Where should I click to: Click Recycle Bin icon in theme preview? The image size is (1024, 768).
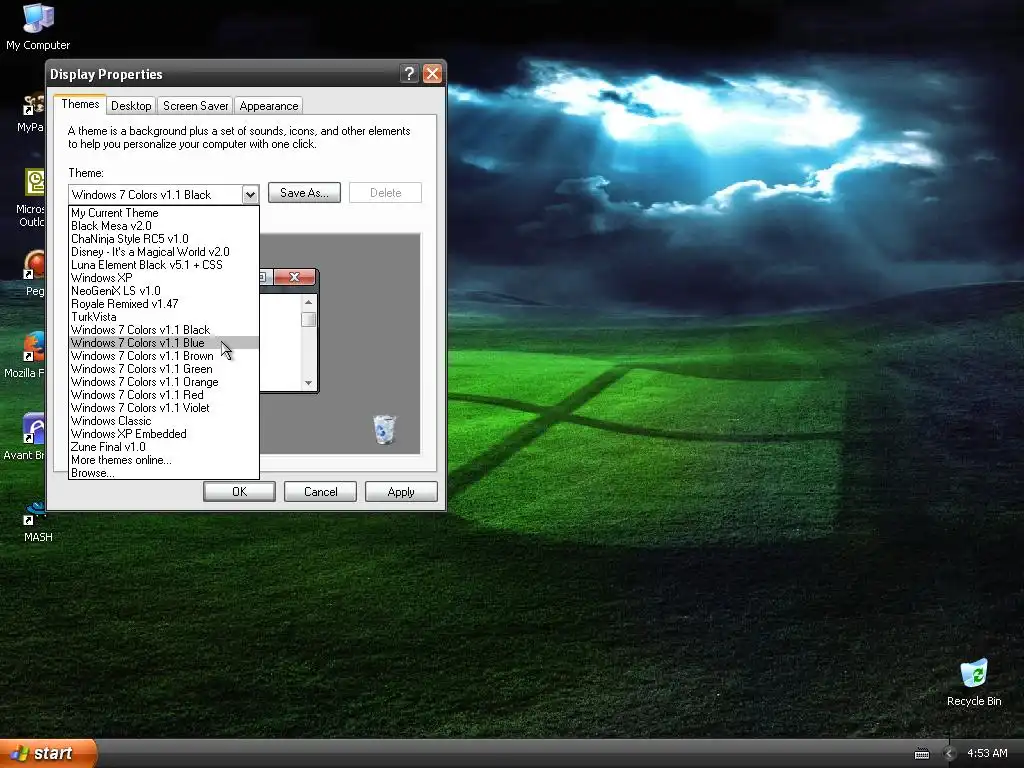[384, 430]
